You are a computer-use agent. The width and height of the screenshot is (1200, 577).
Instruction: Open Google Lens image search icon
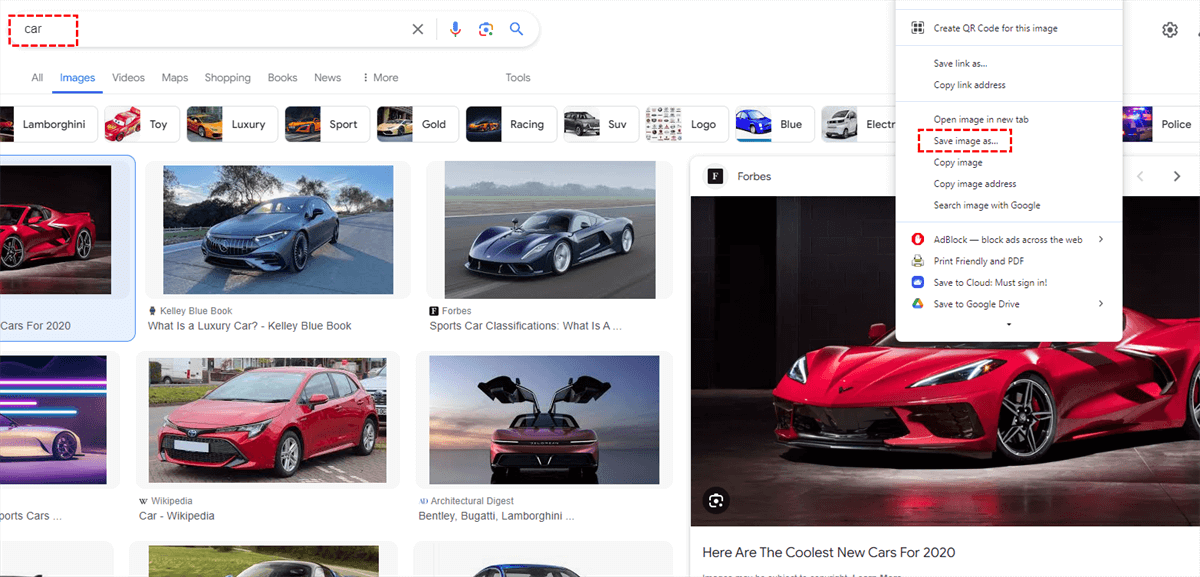[486, 29]
